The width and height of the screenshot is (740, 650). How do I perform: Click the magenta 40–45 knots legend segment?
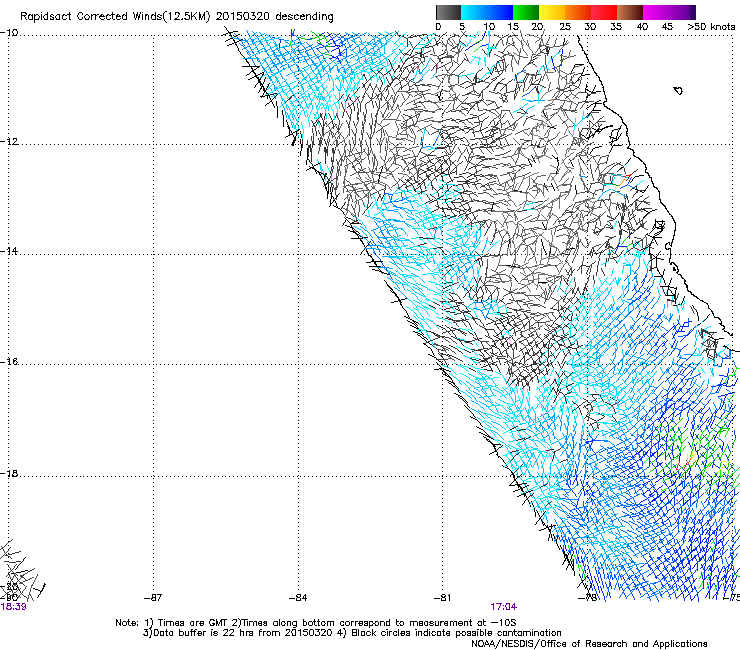click(x=656, y=12)
